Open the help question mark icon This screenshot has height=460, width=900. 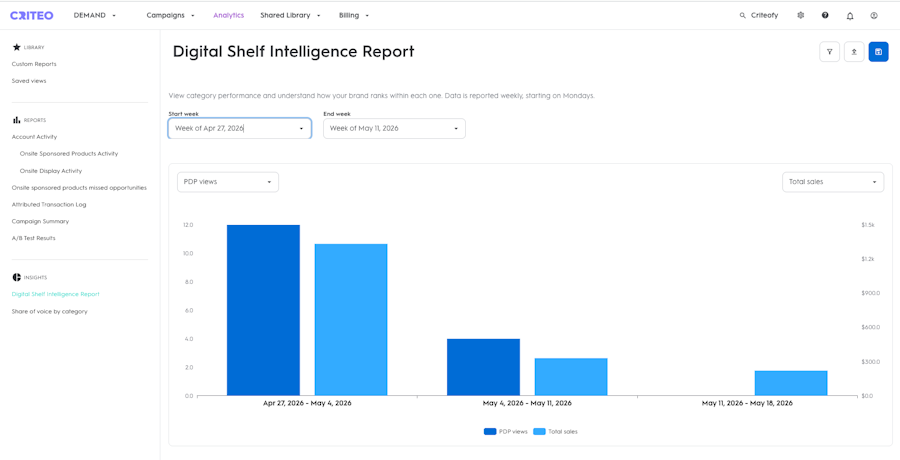(825, 16)
